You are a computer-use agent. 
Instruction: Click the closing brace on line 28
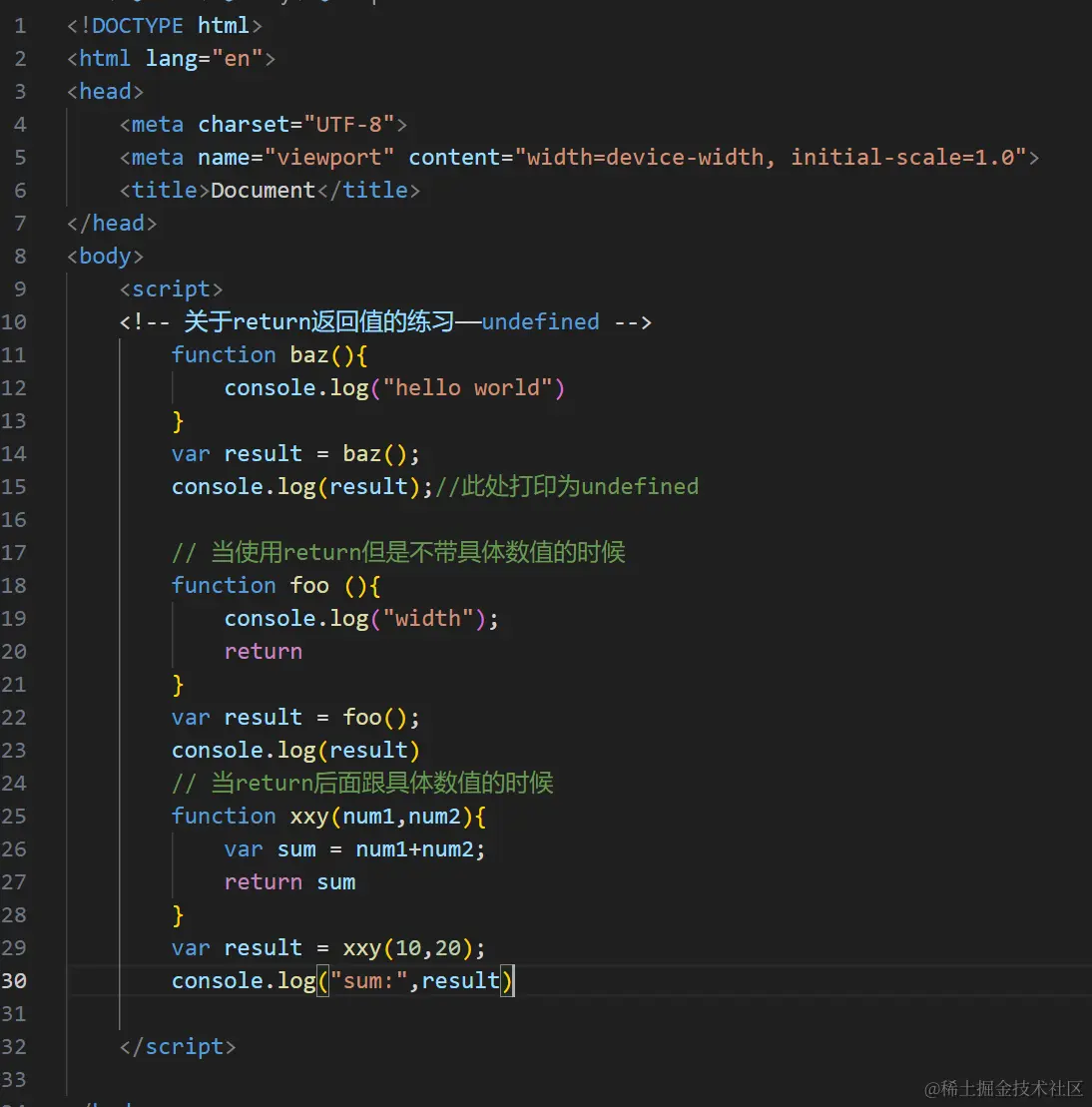(178, 915)
